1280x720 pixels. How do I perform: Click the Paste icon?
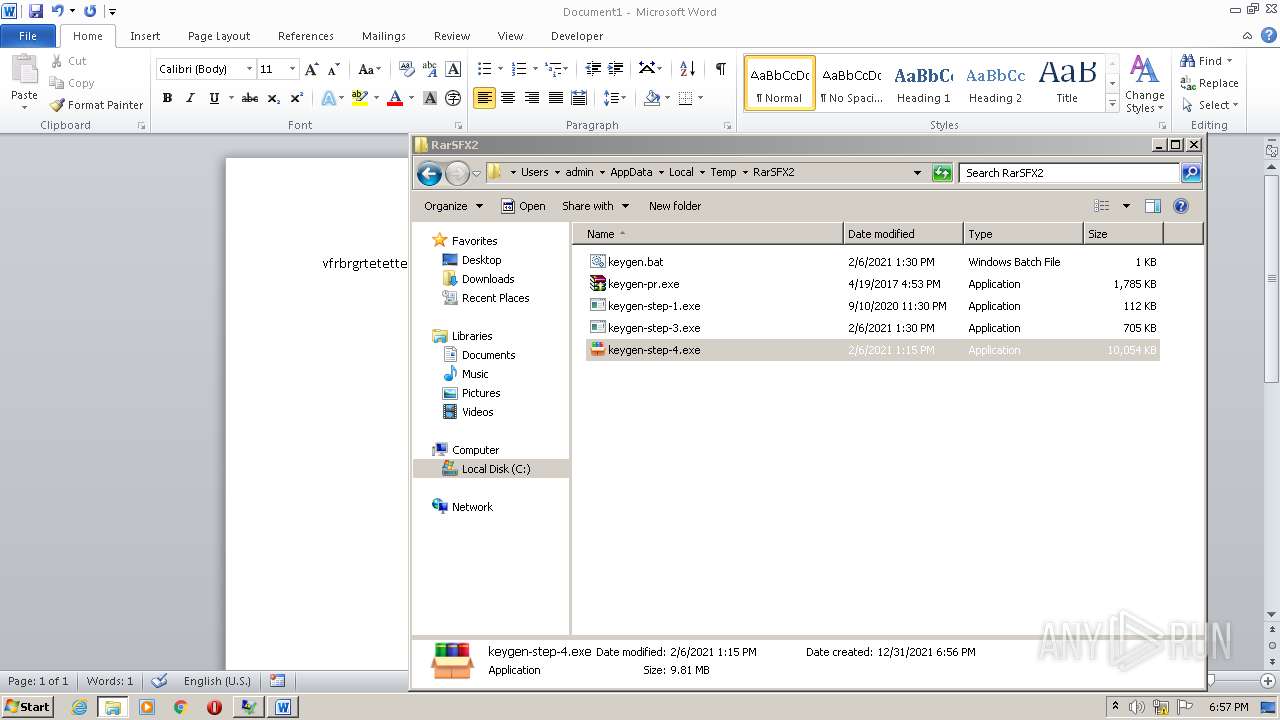pyautogui.click(x=24, y=70)
